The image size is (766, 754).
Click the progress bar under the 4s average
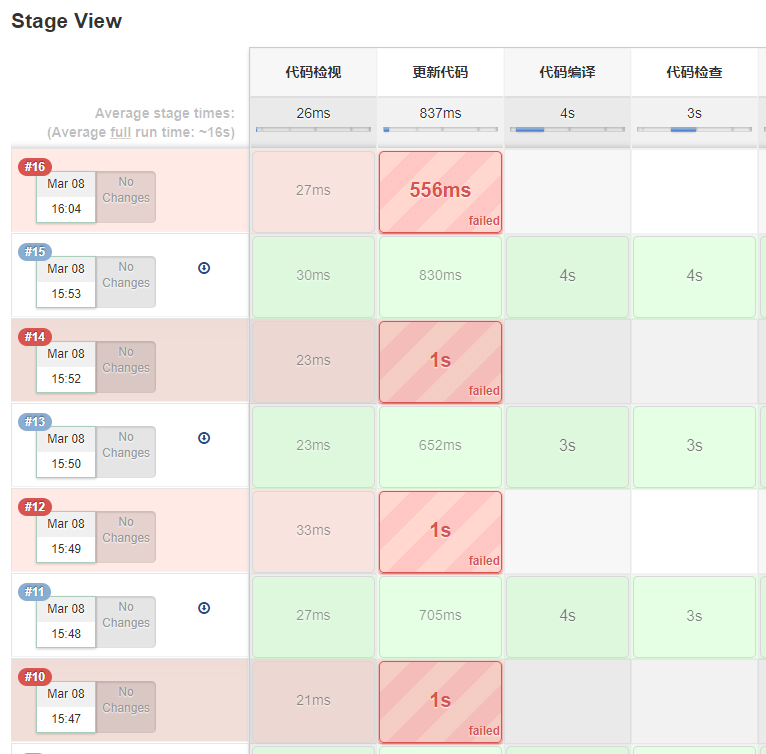tap(567, 129)
